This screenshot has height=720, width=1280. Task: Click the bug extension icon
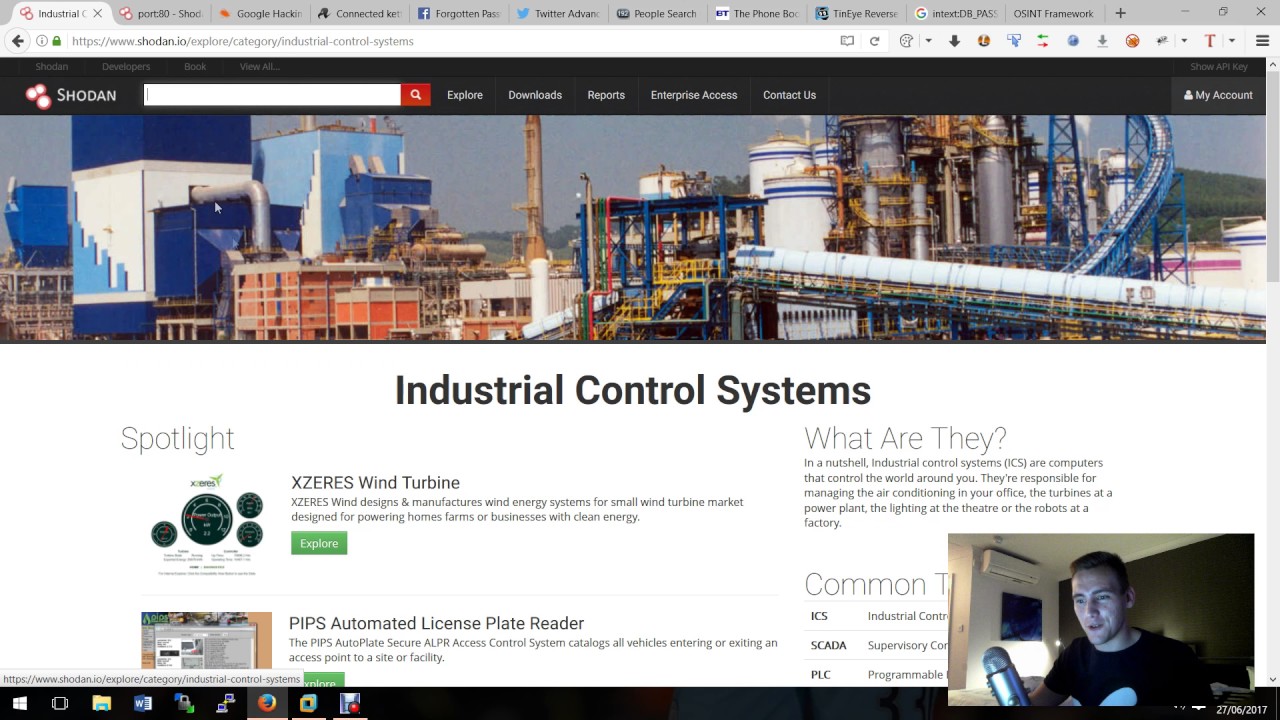tap(1162, 41)
